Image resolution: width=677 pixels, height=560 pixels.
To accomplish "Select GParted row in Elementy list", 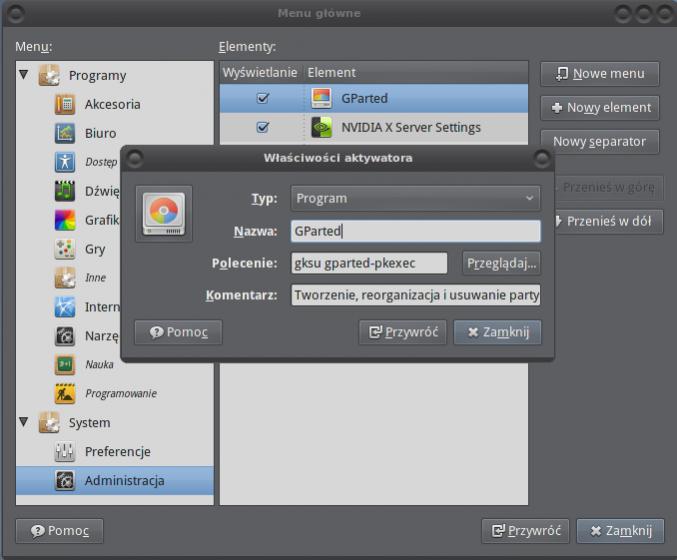I will (x=420, y=98).
